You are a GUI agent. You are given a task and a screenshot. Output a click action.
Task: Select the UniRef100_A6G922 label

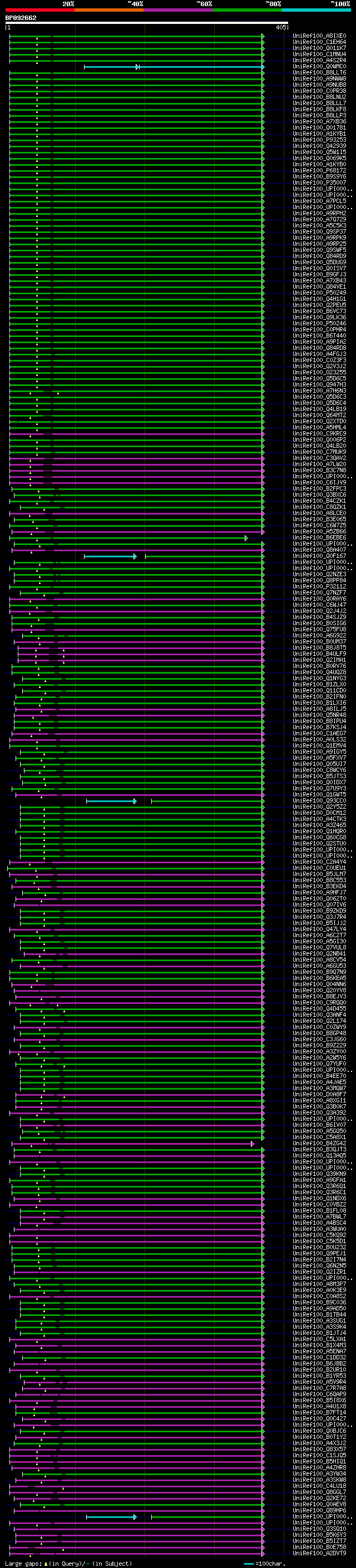coord(319,636)
